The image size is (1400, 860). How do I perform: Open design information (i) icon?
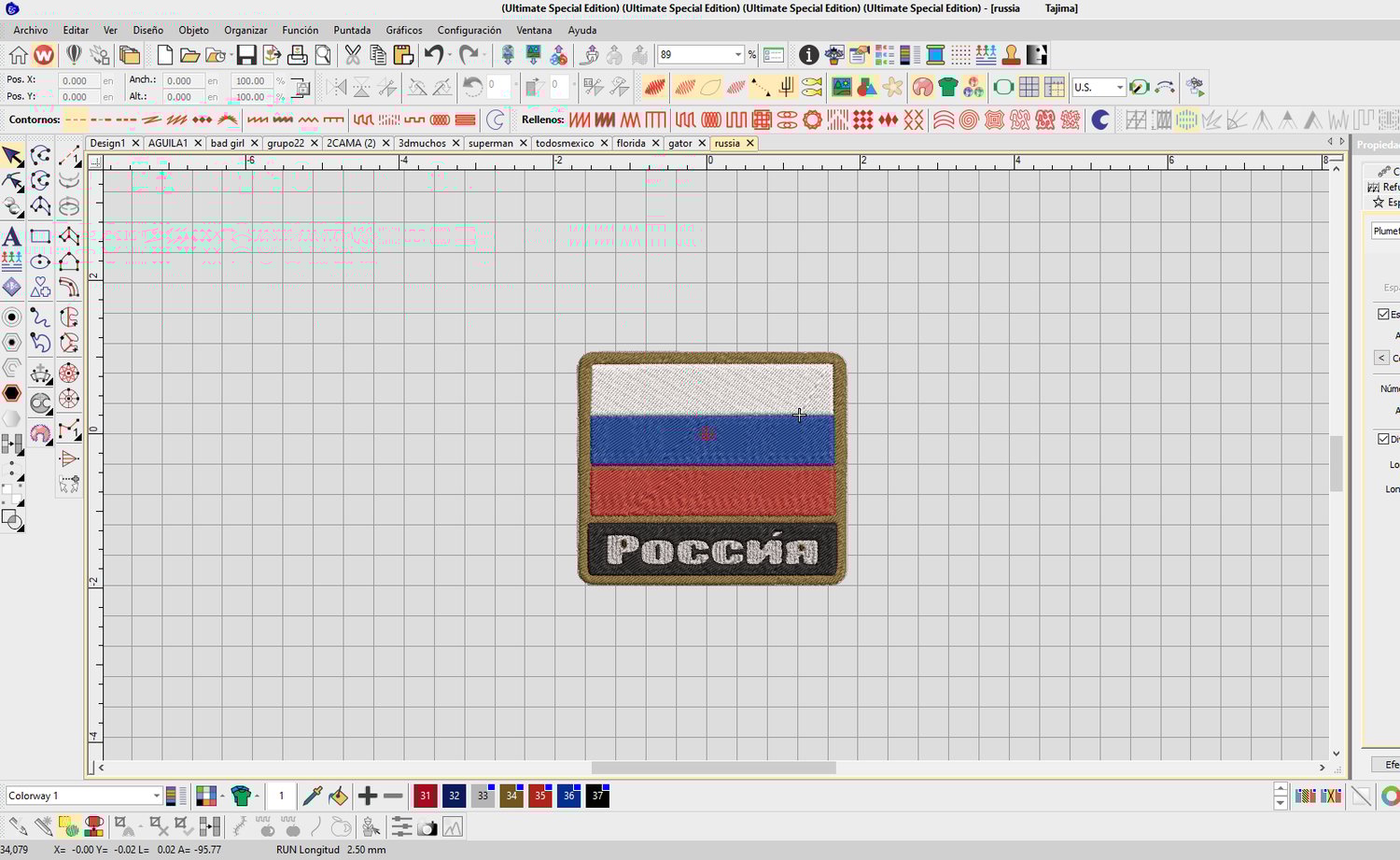tap(808, 55)
